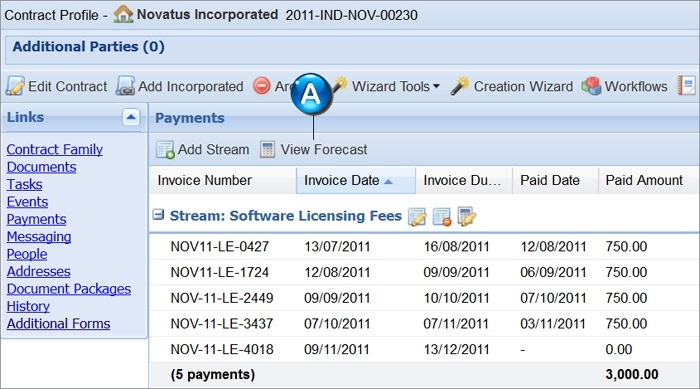The image size is (700, 389).
Task: Click the stream forecast edit icon
Action: (x=467, y=217)
